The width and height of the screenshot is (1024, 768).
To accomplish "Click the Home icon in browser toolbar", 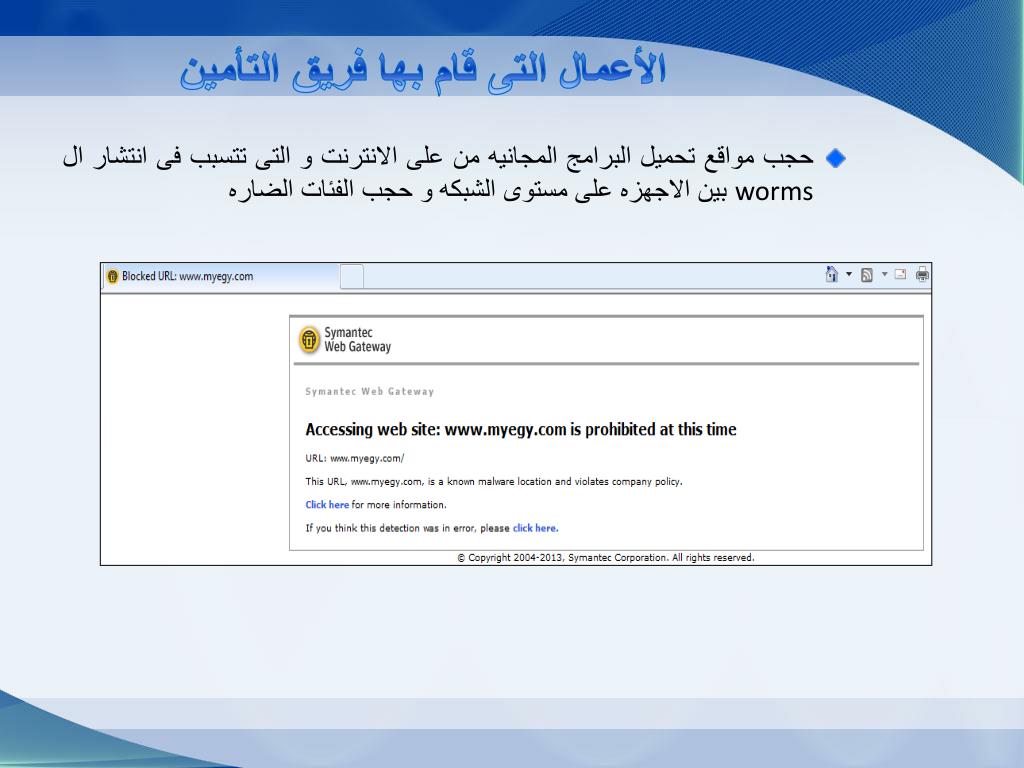I will [831, 274].
